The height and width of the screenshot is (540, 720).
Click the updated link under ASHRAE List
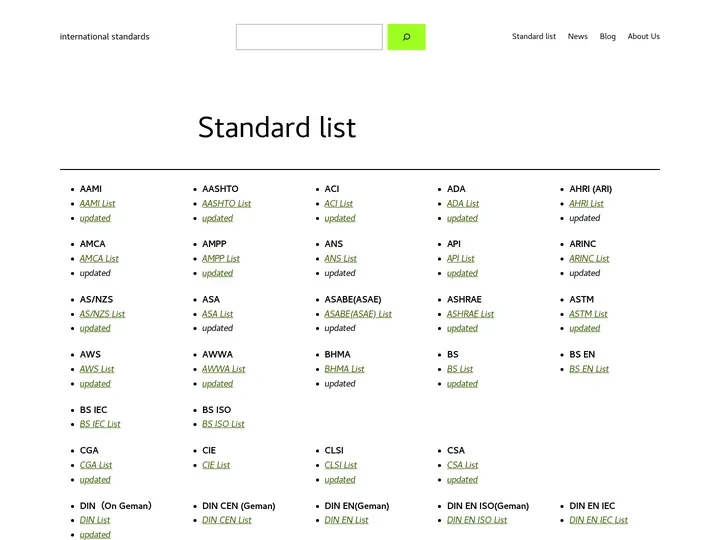click(462, 328)
